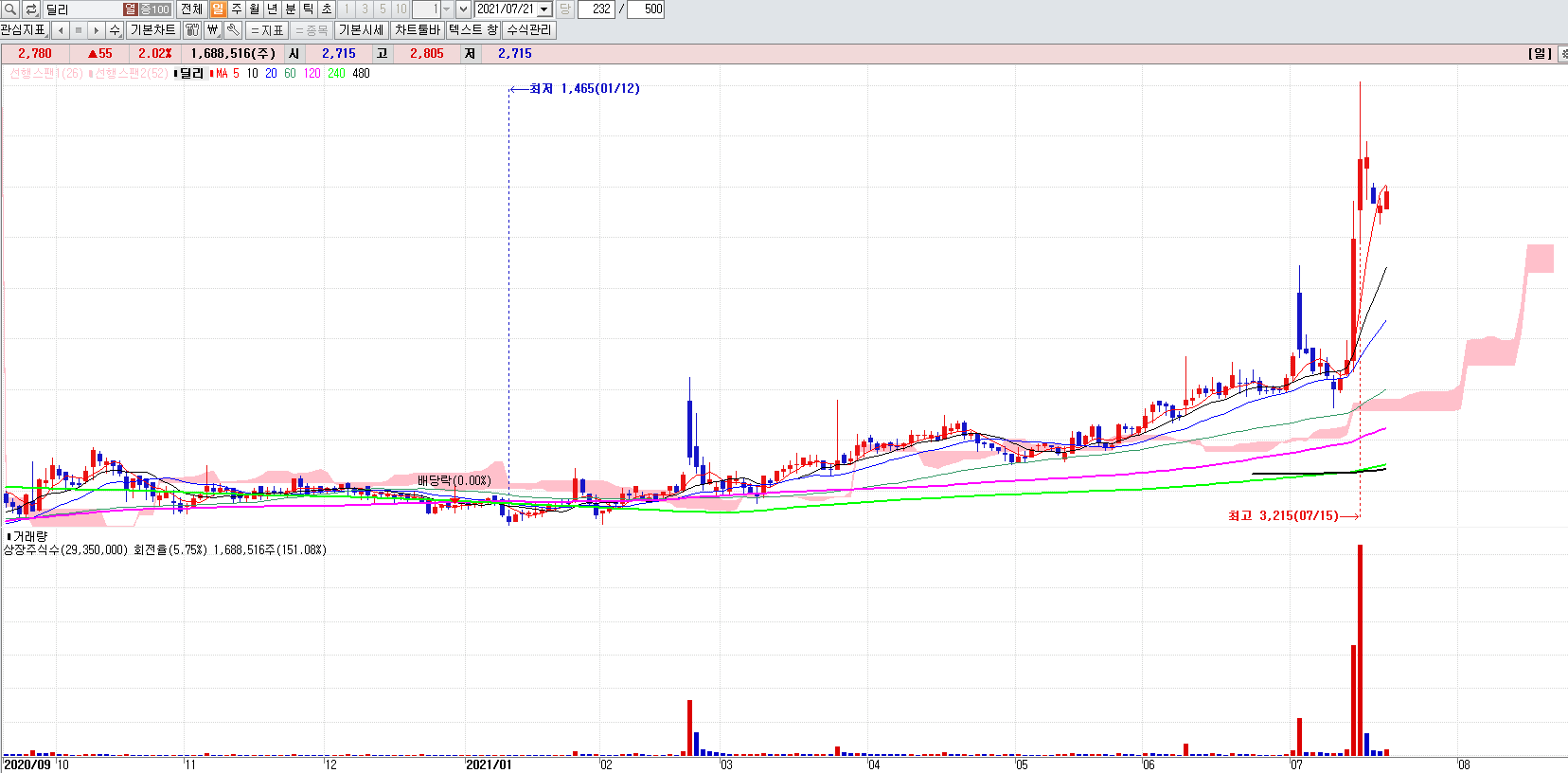Click the MA 20 legend entry
Screen dimensions: 1568x773
point(271,73)
